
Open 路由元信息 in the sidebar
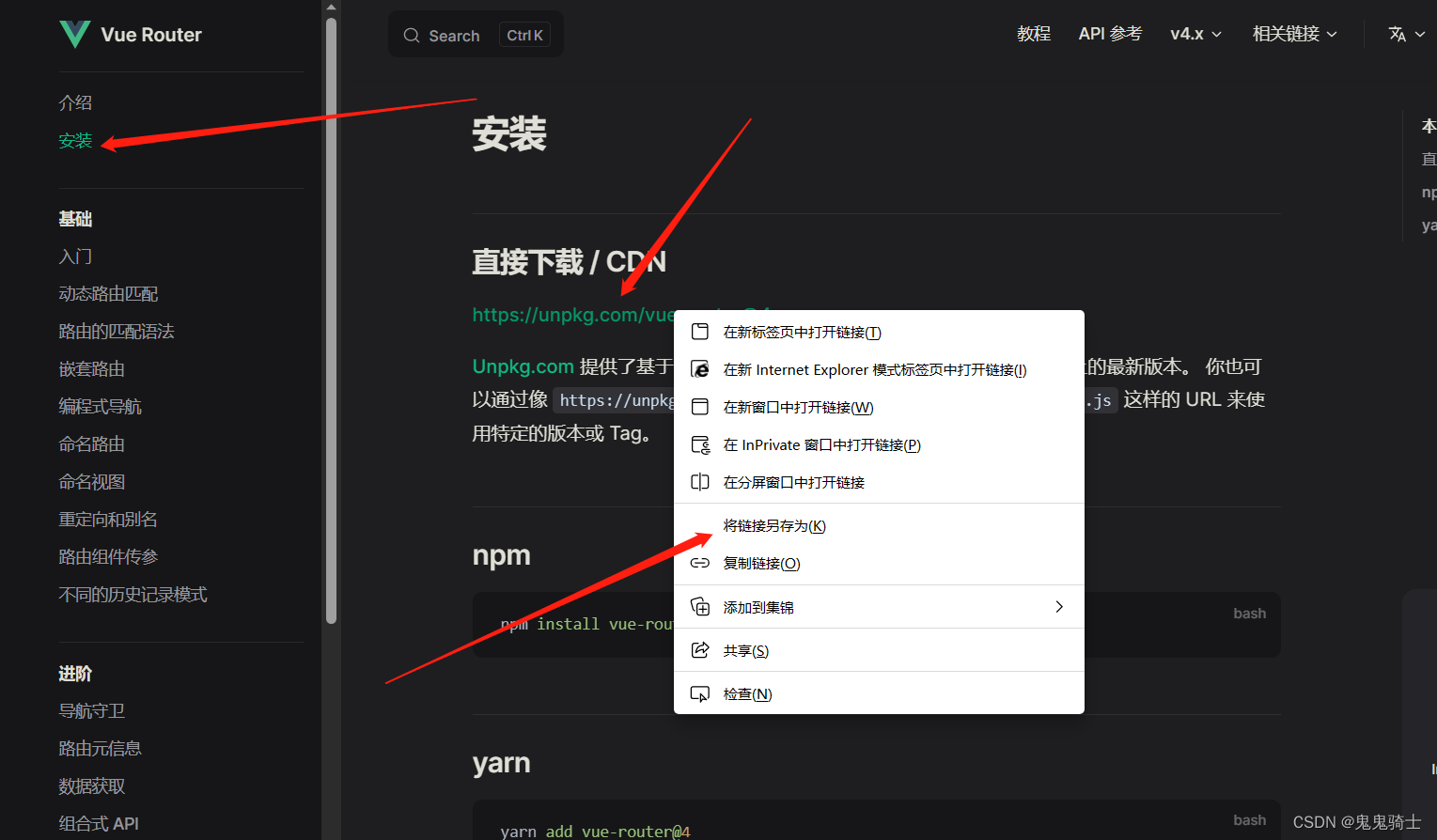(100, 749)
